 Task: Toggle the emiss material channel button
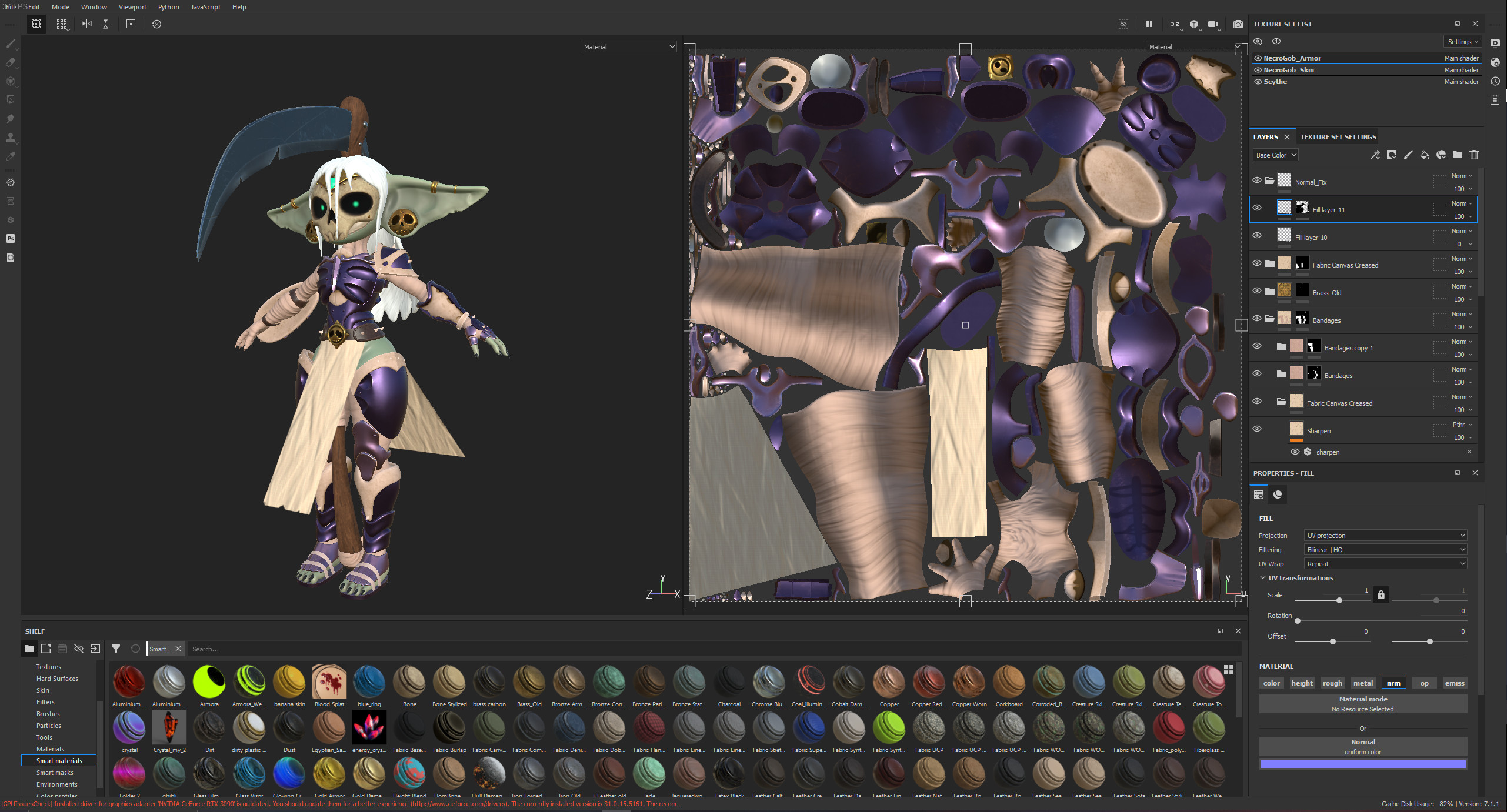(1455, 683)
